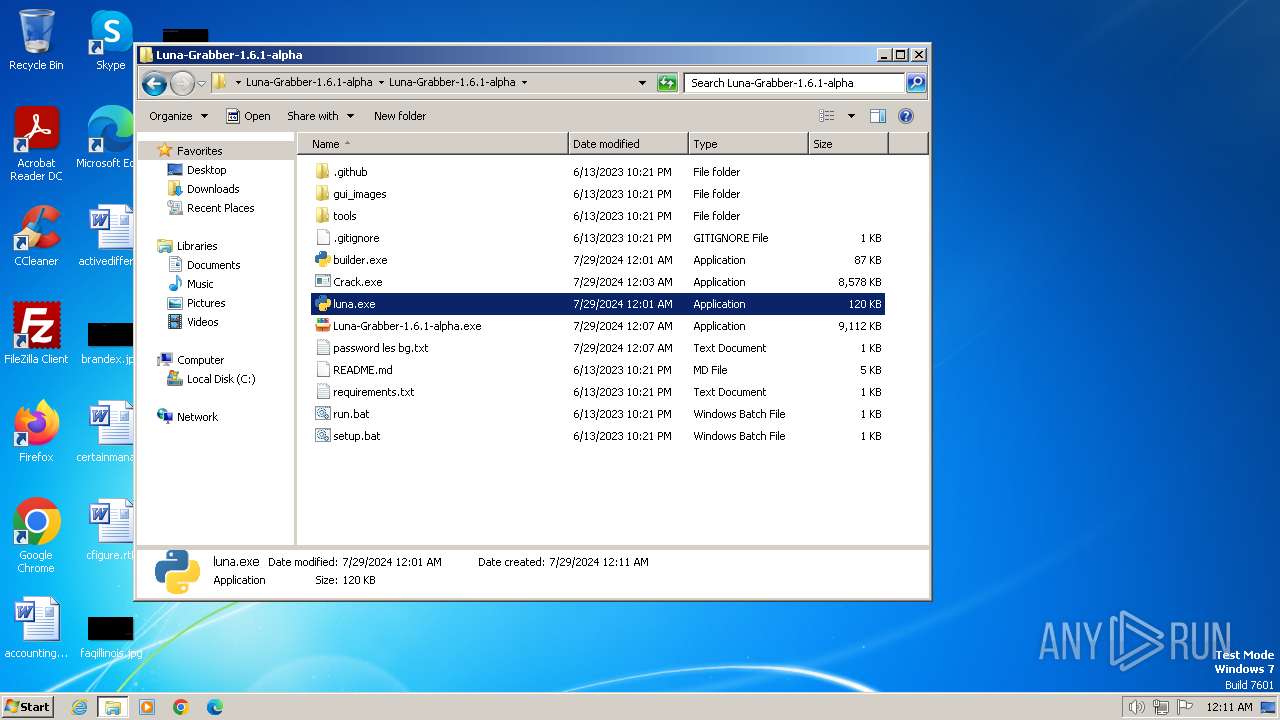Open CCleaner desktop icon
This screenshot has height=720, width=1280.
(36, 236)
